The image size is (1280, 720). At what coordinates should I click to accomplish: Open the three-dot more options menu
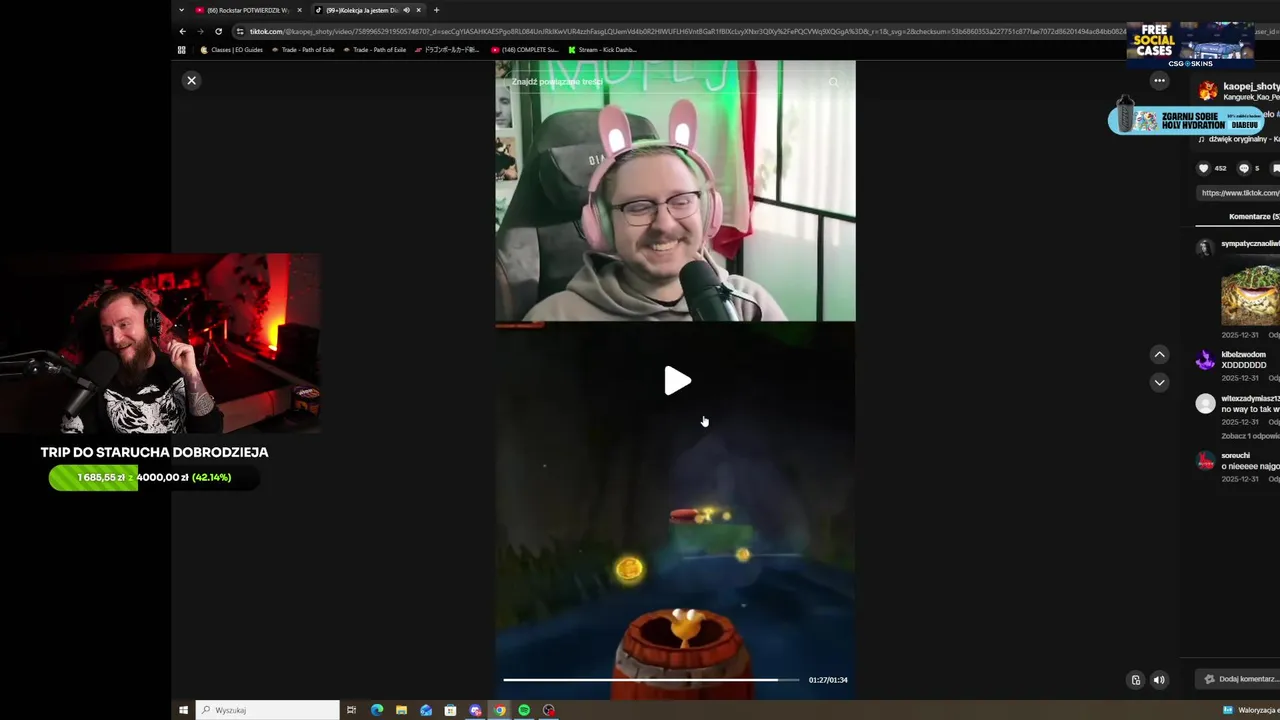pos(1159,80)
